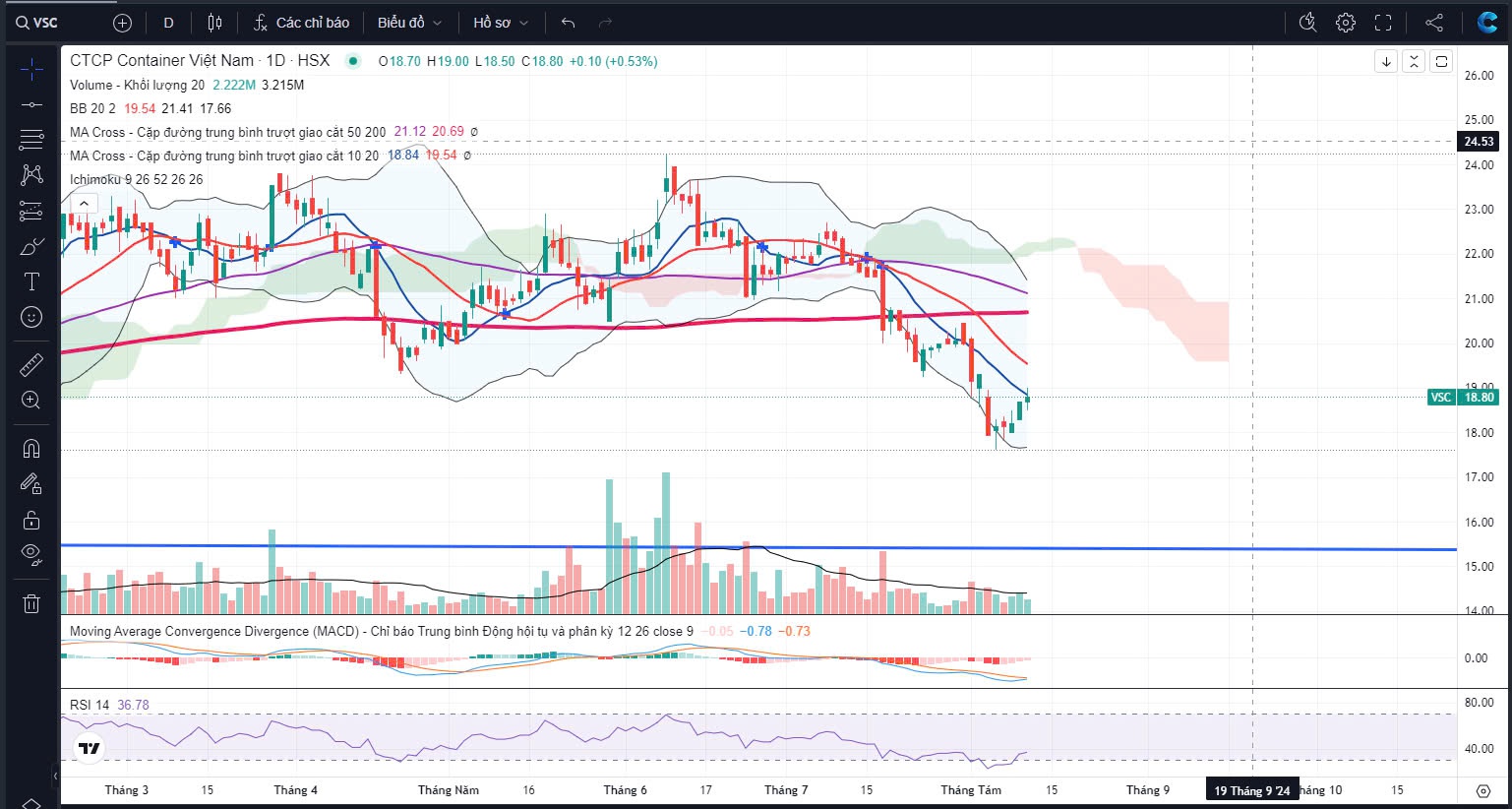
Task: Click the volume value 2.222M
Action: [234, 85]
